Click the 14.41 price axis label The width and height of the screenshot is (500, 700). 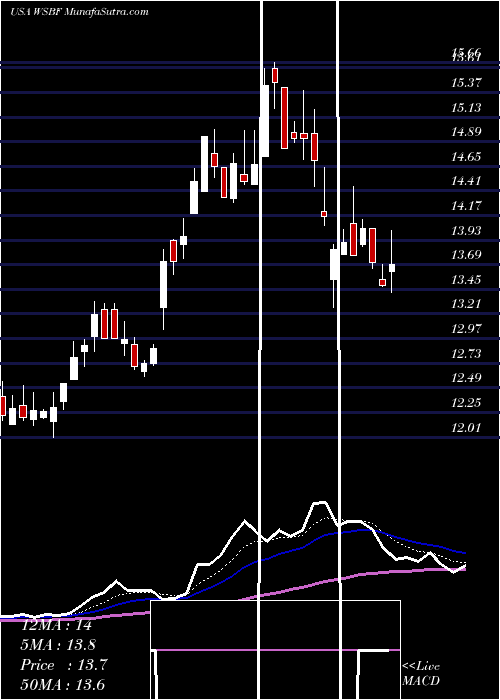[x=467, y=181]
